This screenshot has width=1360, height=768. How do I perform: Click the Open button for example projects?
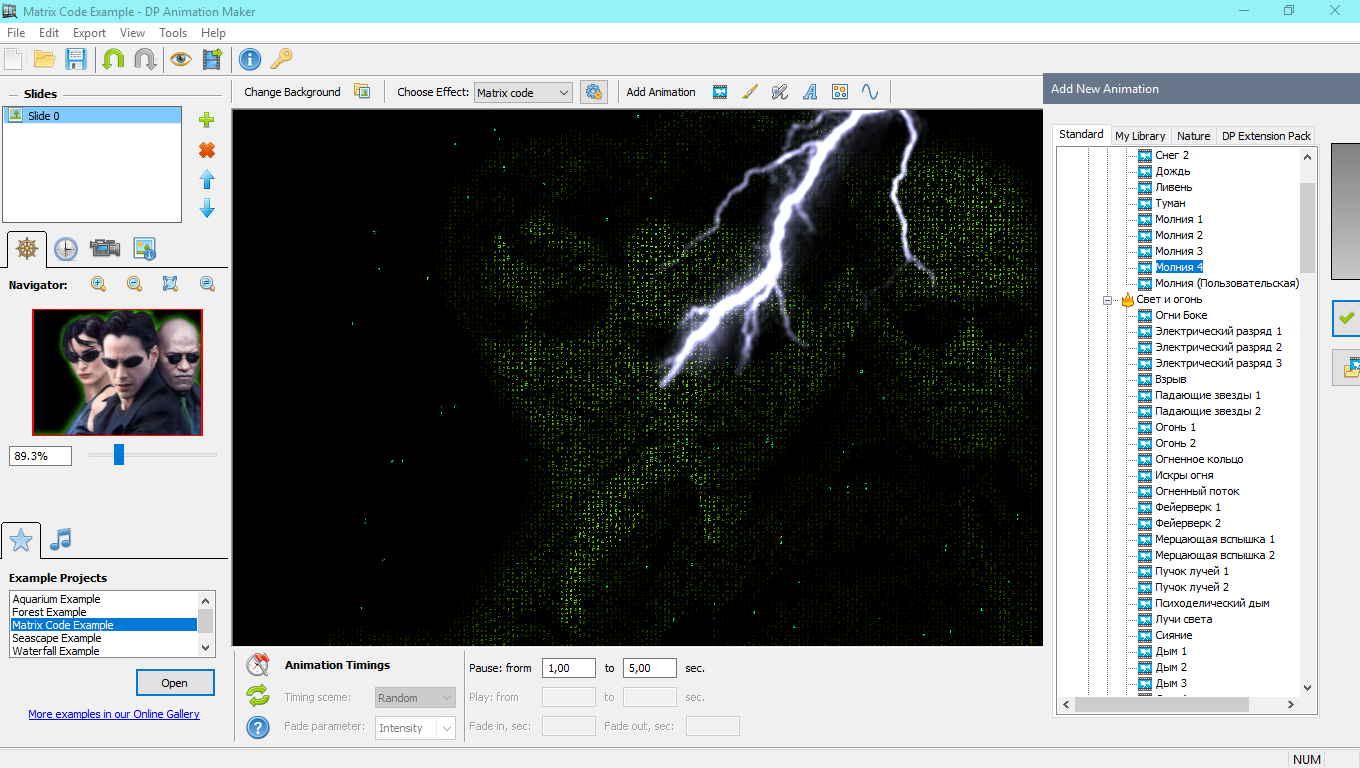click(x=175, y=683)
